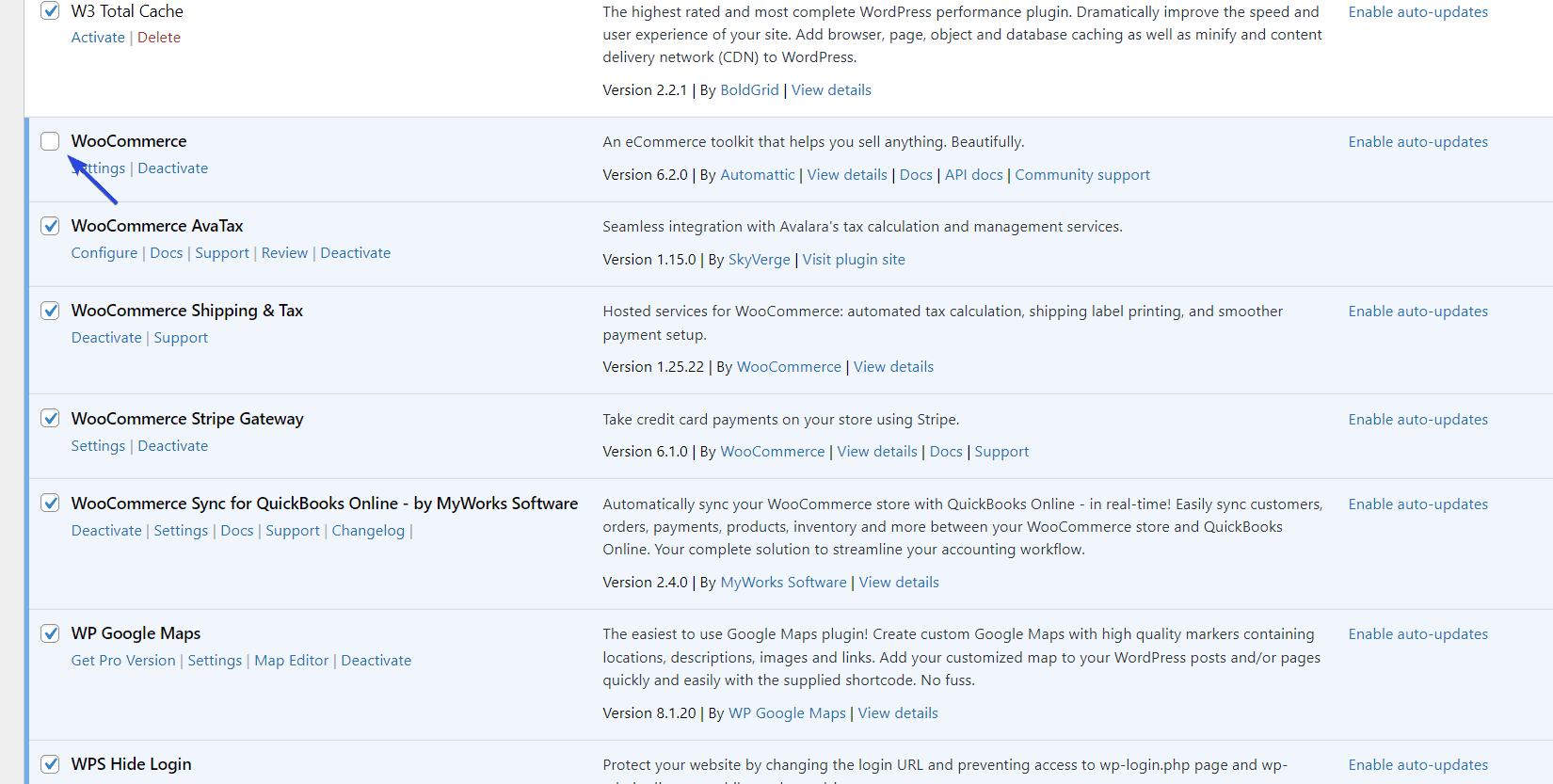Open WooCommerce API docs link
The height and width of the screenshot is (784, 1553).
tap(973, 175)
